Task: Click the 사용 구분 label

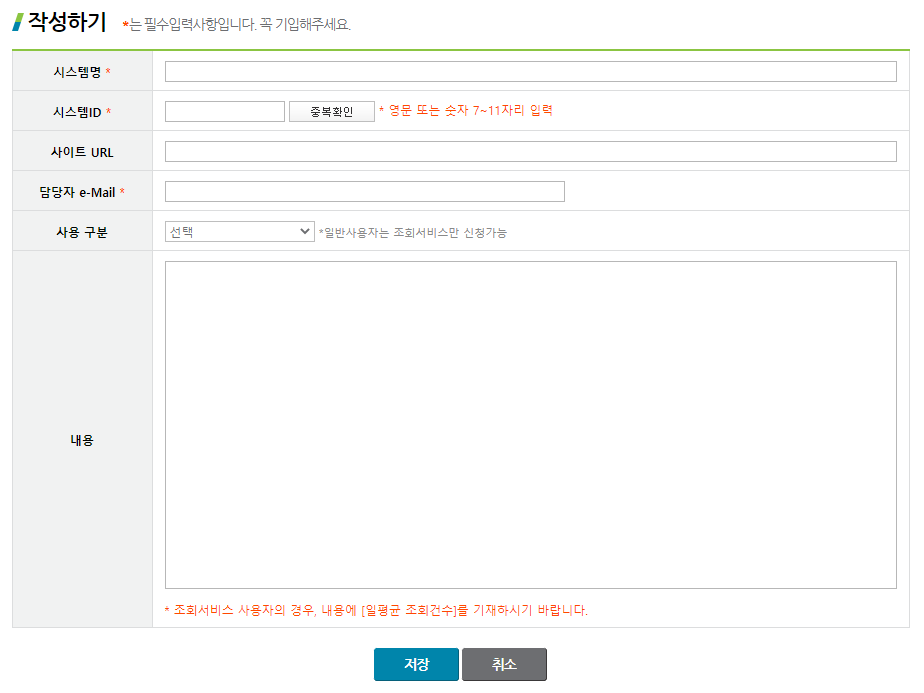Action: (82, 232)
